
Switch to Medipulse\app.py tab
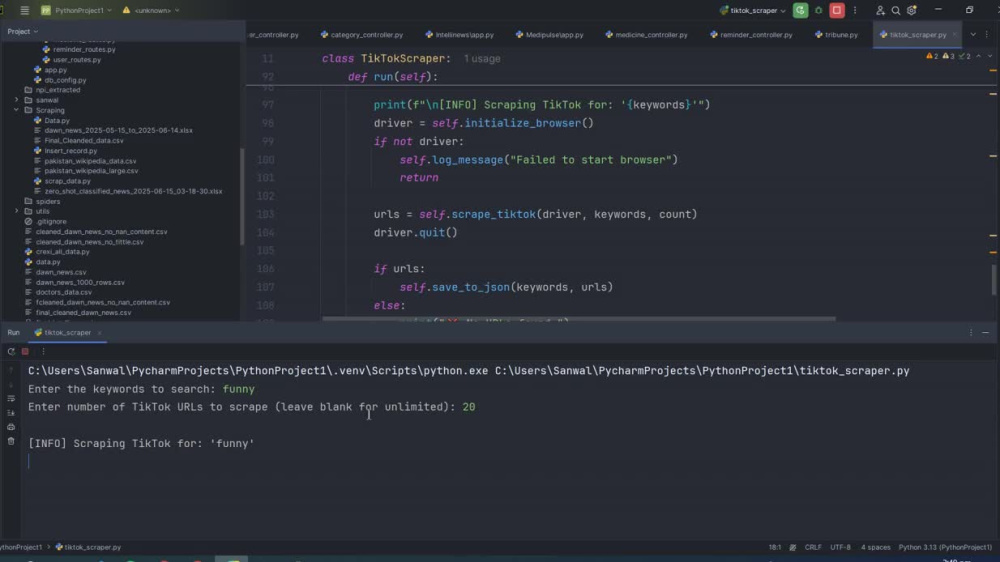[x=549, y=34]
